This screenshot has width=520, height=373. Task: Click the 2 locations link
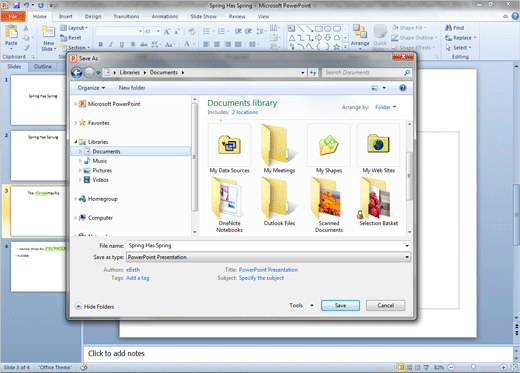(x=245, y=112)
